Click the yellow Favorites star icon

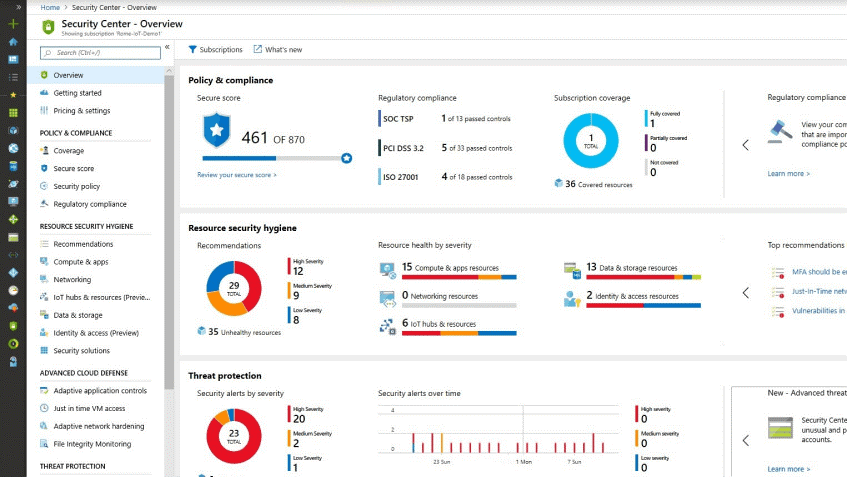tap(14, 95)
